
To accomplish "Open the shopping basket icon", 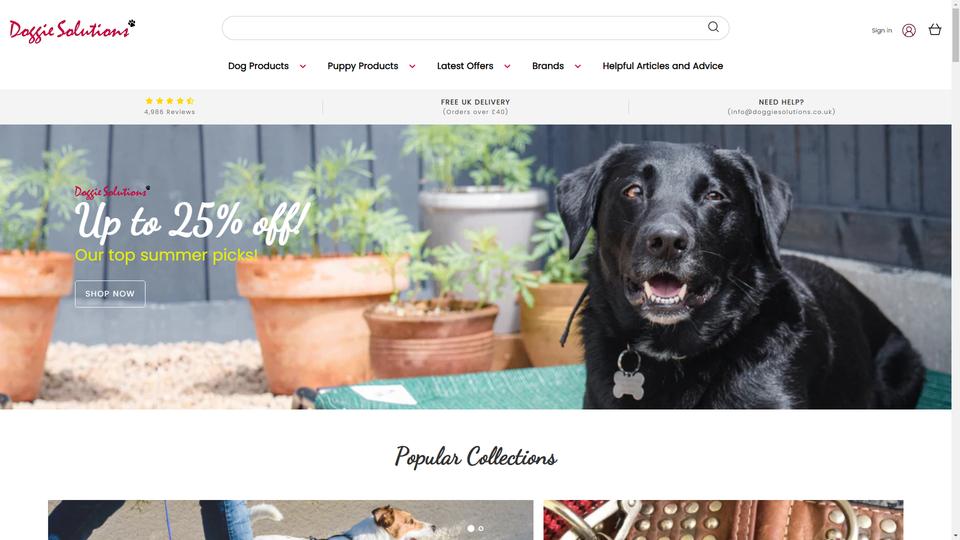I will [x=934, y=29].
